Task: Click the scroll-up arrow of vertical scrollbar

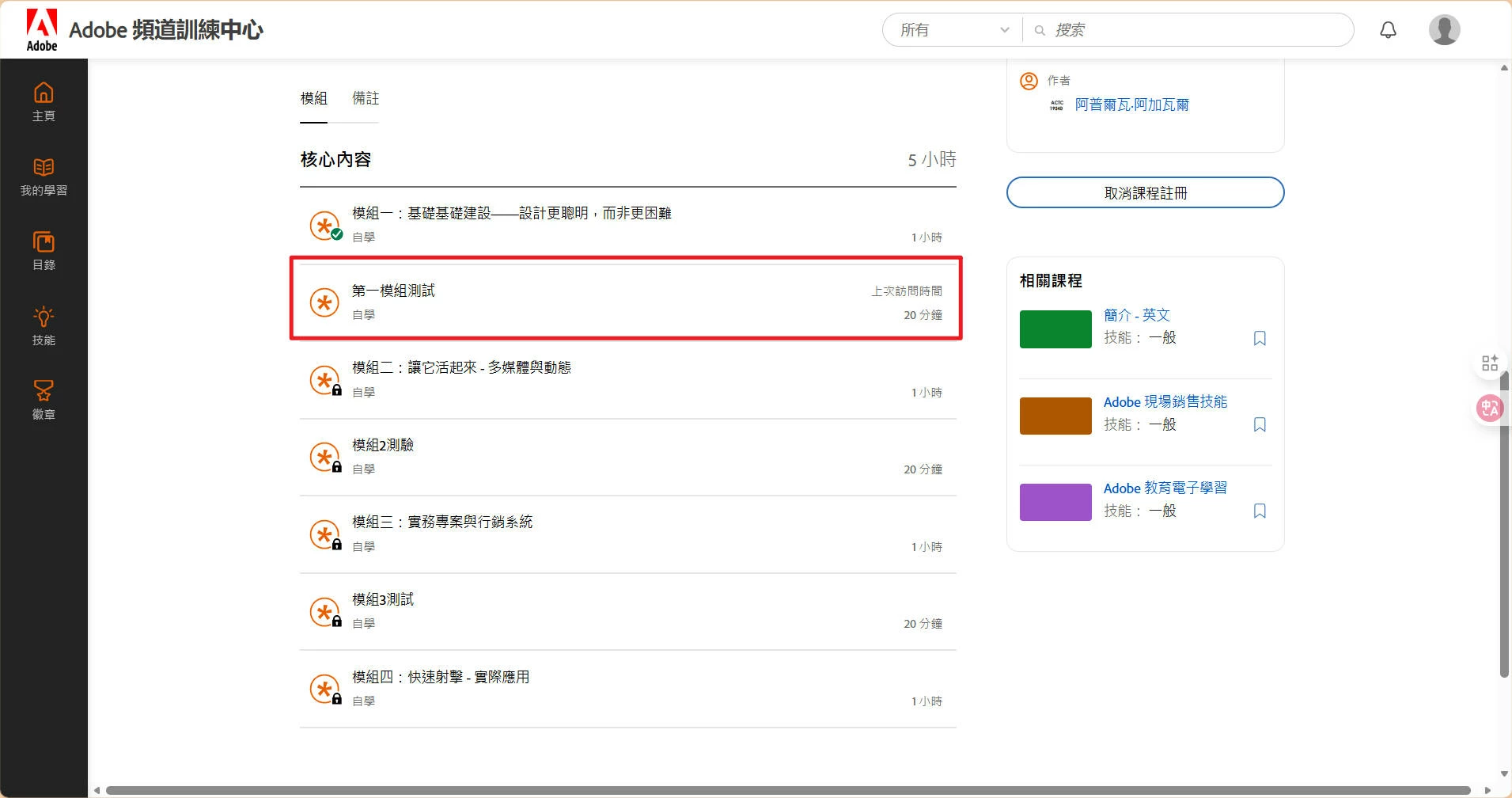Action: [x=1504, y=68]
